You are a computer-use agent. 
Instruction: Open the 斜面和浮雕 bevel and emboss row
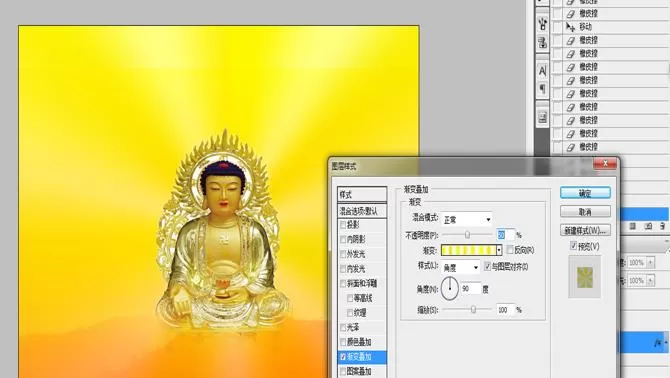click(x=362, y=283)
